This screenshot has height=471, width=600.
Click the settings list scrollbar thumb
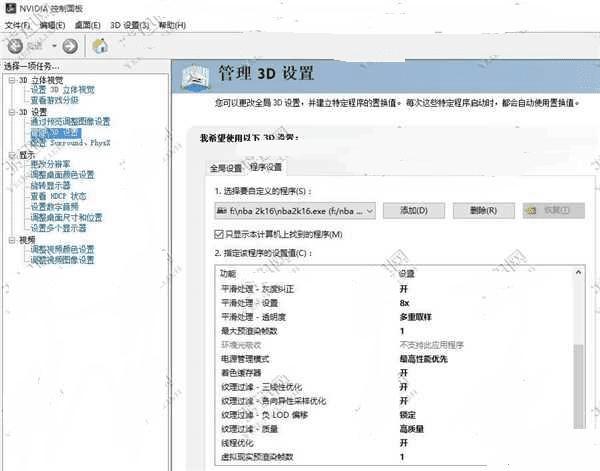579,386
